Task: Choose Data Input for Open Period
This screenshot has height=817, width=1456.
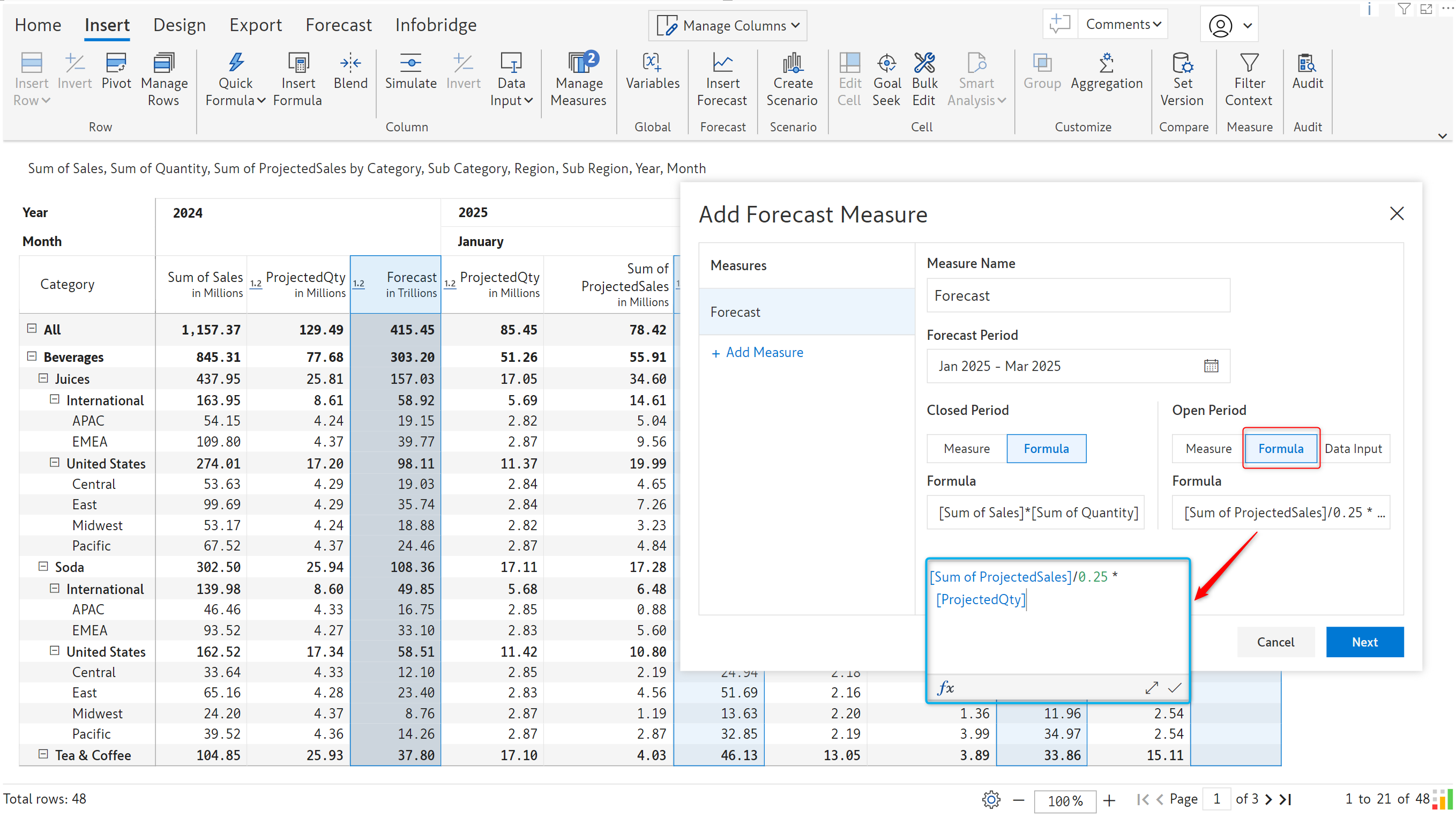Action: pyautogui.click(x=1353, y=448)
